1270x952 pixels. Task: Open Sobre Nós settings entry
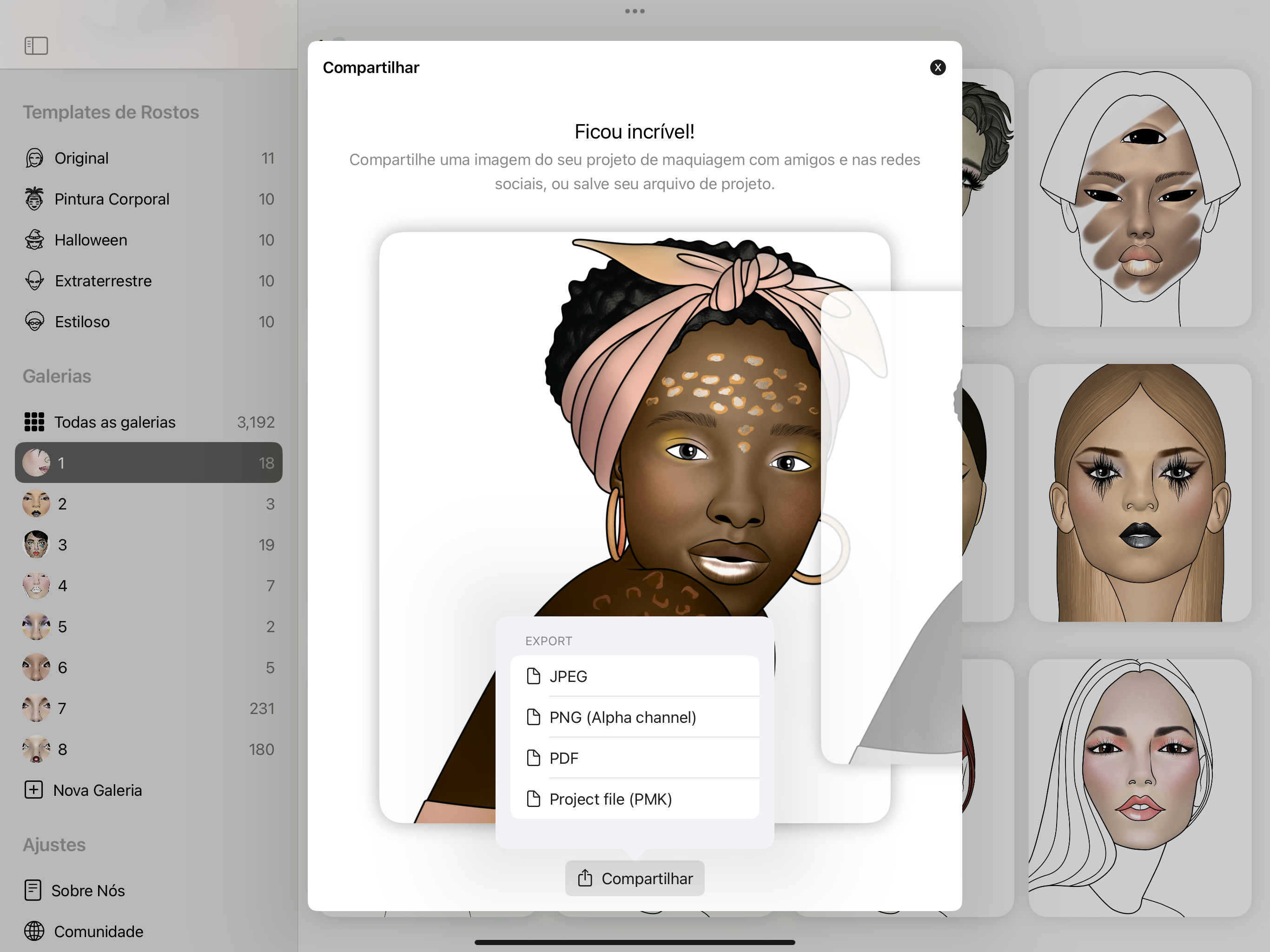(x=149, y=891)
